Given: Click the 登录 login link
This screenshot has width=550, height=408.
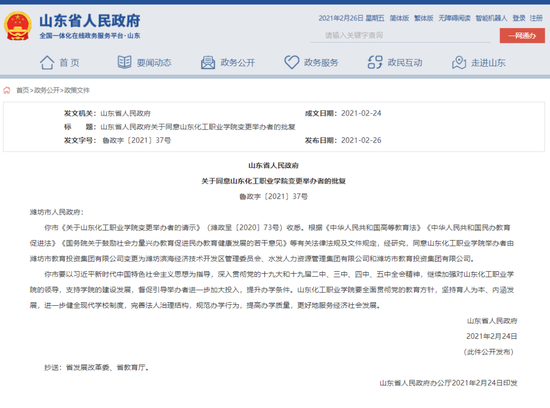Looking at the screenshot, I should click(519, 18).
